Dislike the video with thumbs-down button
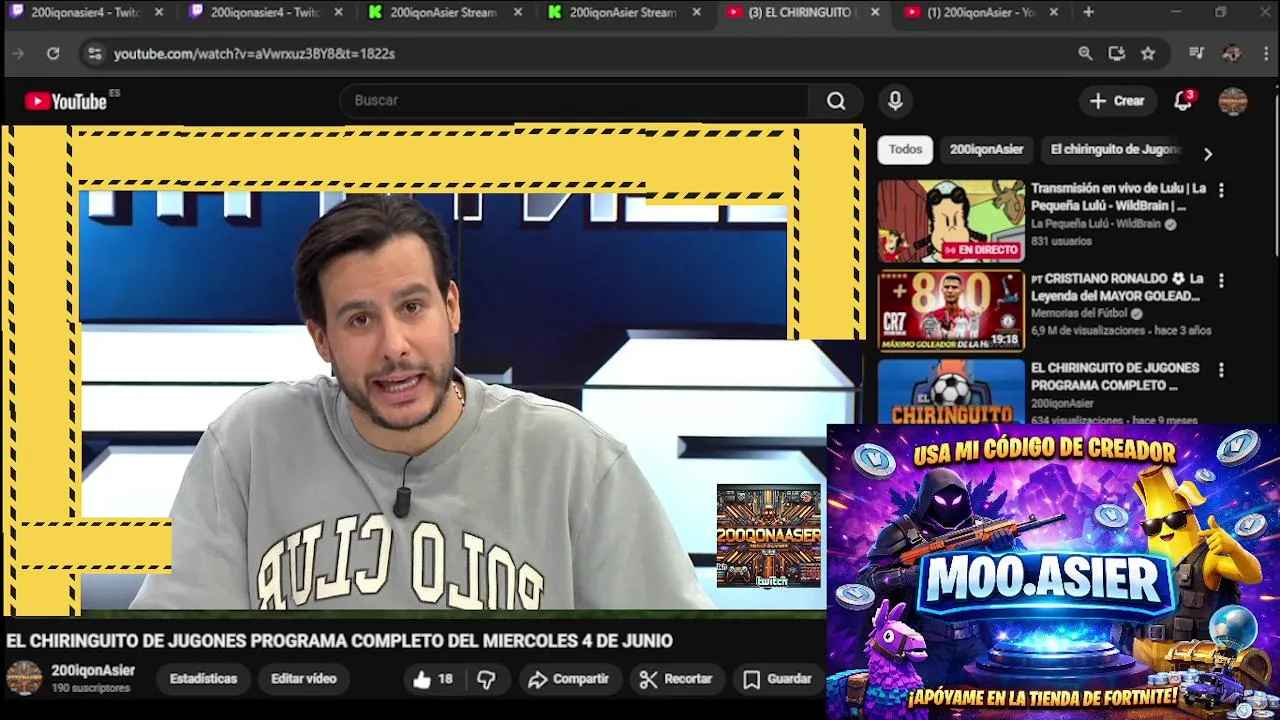The width and height of the screenshot is (1280, 720). [486, 679]
